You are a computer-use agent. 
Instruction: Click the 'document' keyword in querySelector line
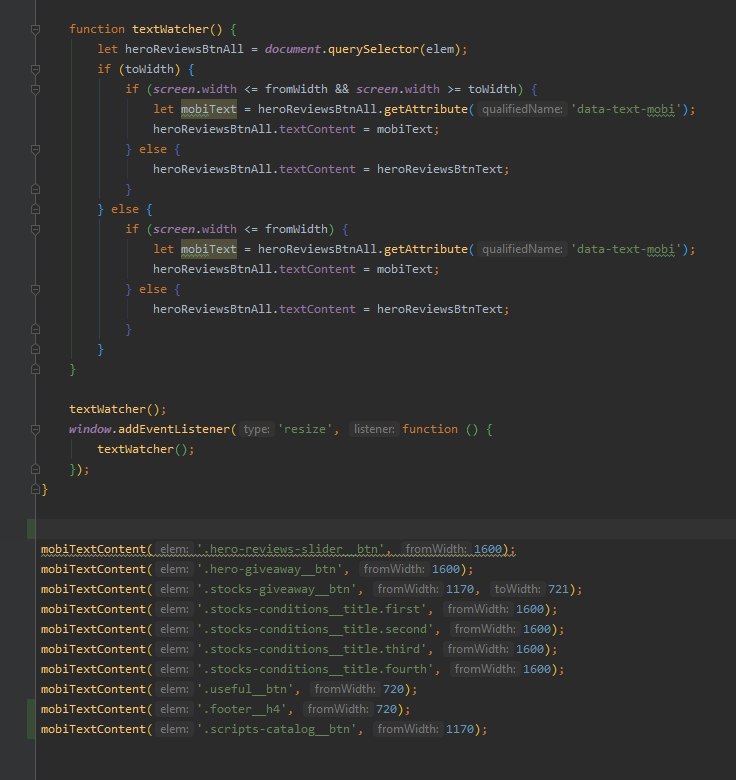(293, 49)
